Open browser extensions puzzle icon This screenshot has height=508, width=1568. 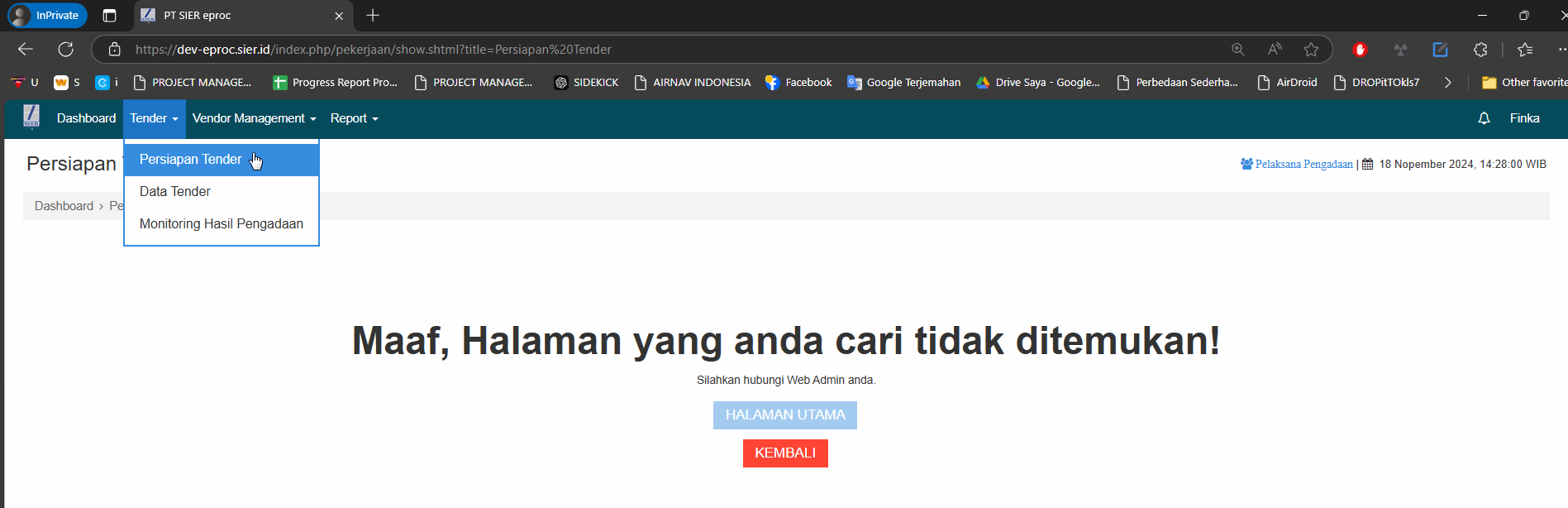(1480, 50)
